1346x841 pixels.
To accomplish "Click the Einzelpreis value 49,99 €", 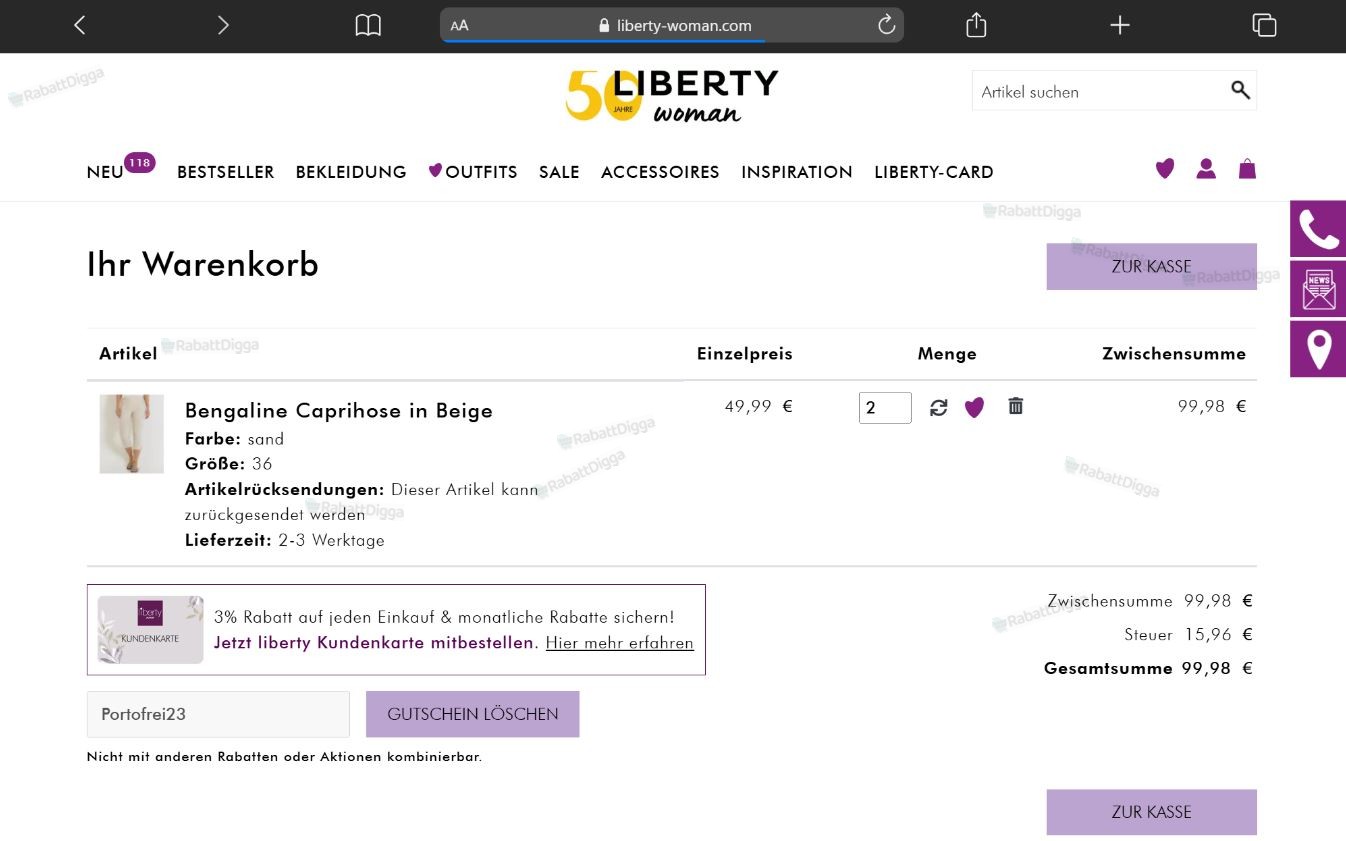I will [758, 406].
